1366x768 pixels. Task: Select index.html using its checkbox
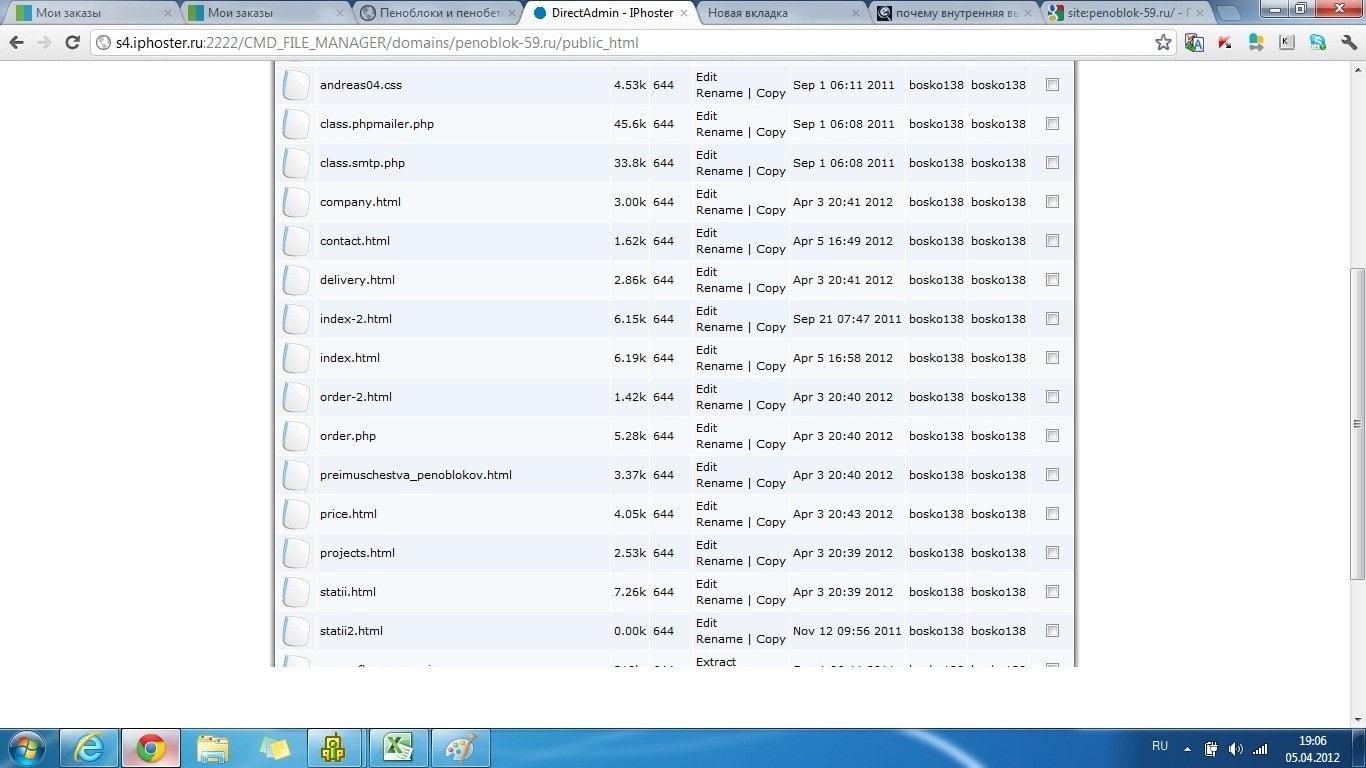click(x=1052, y=358)
